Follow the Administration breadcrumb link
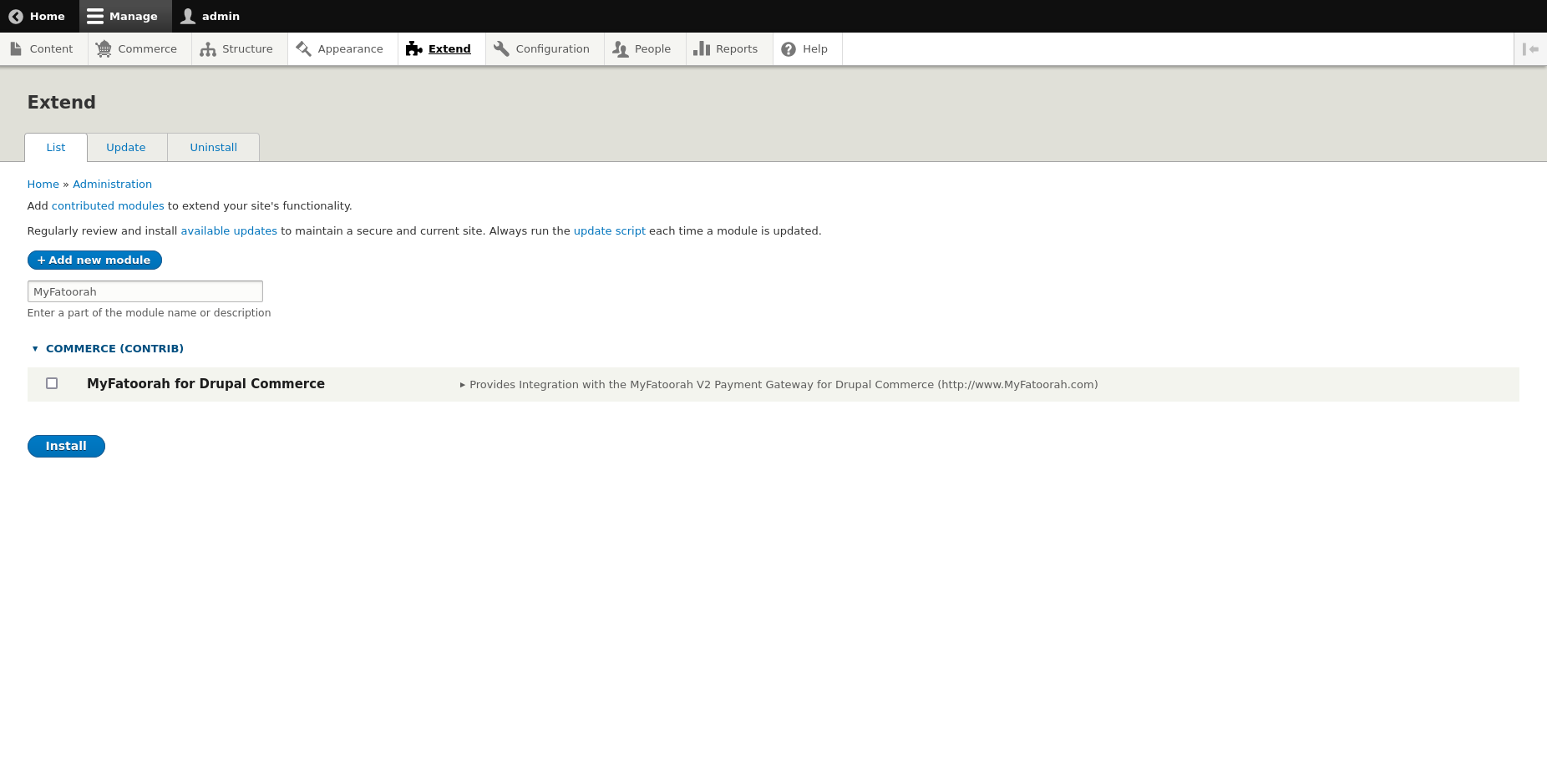Screen dimensions: 1547x784 click(x=112, y=185)
